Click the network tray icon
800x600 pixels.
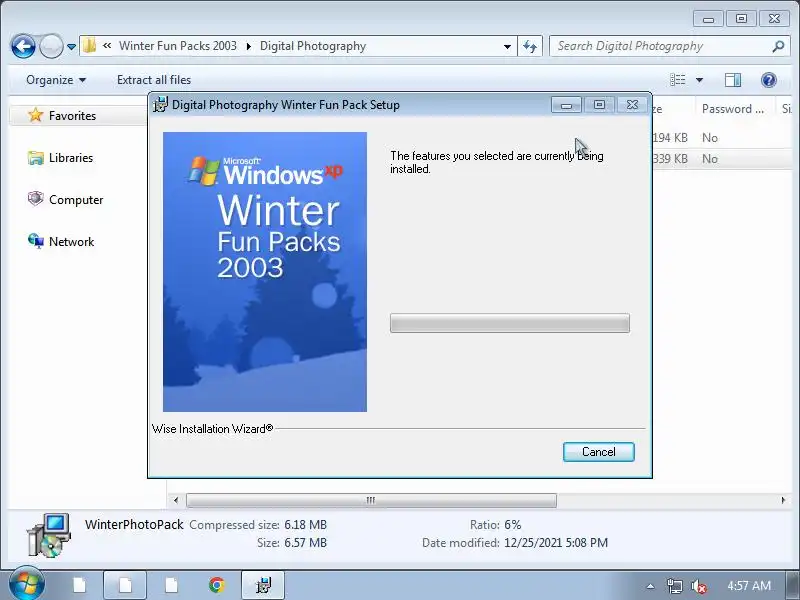(x=674, y=586)
